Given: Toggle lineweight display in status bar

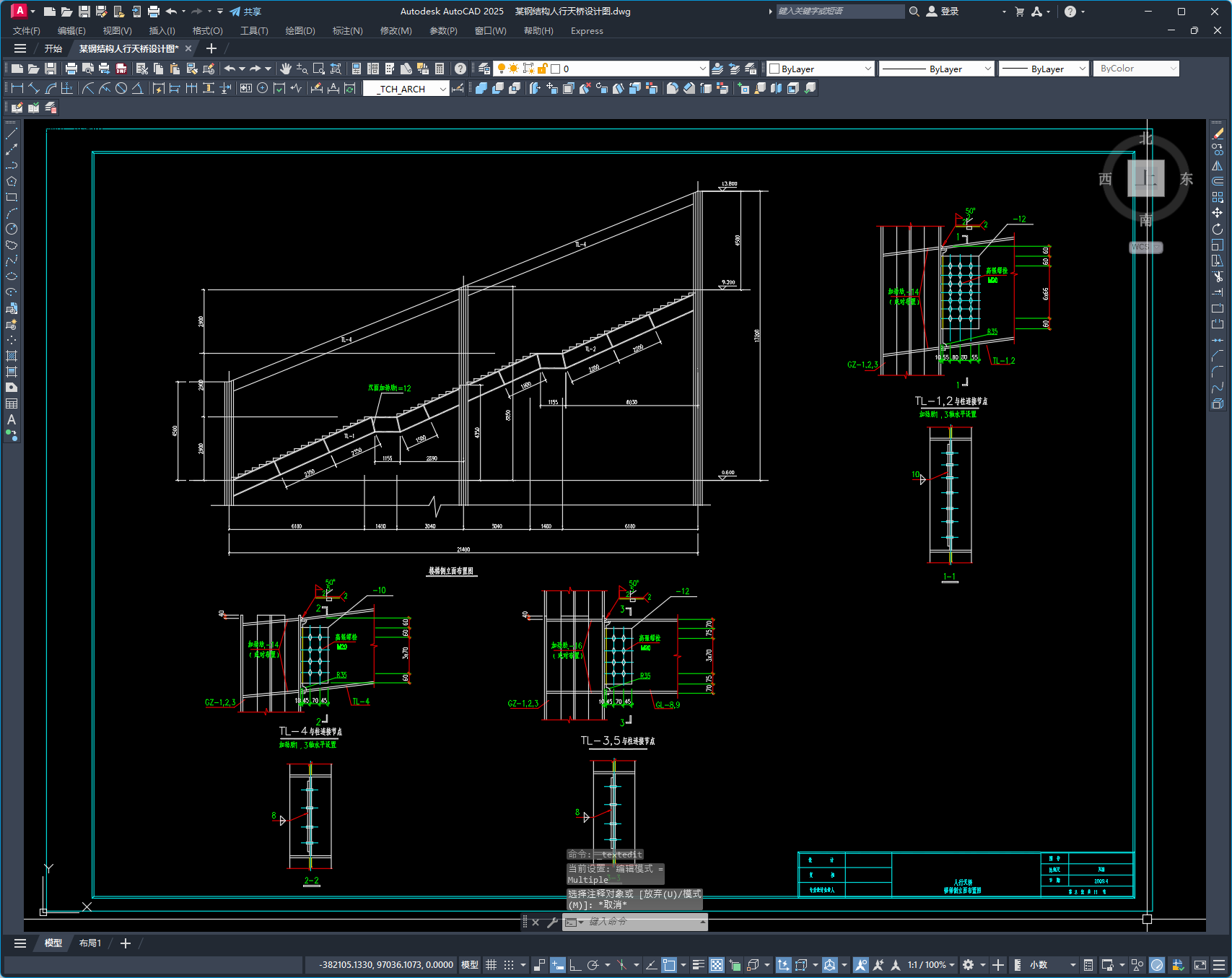Looking at the screenshot, I should [698, 965].
